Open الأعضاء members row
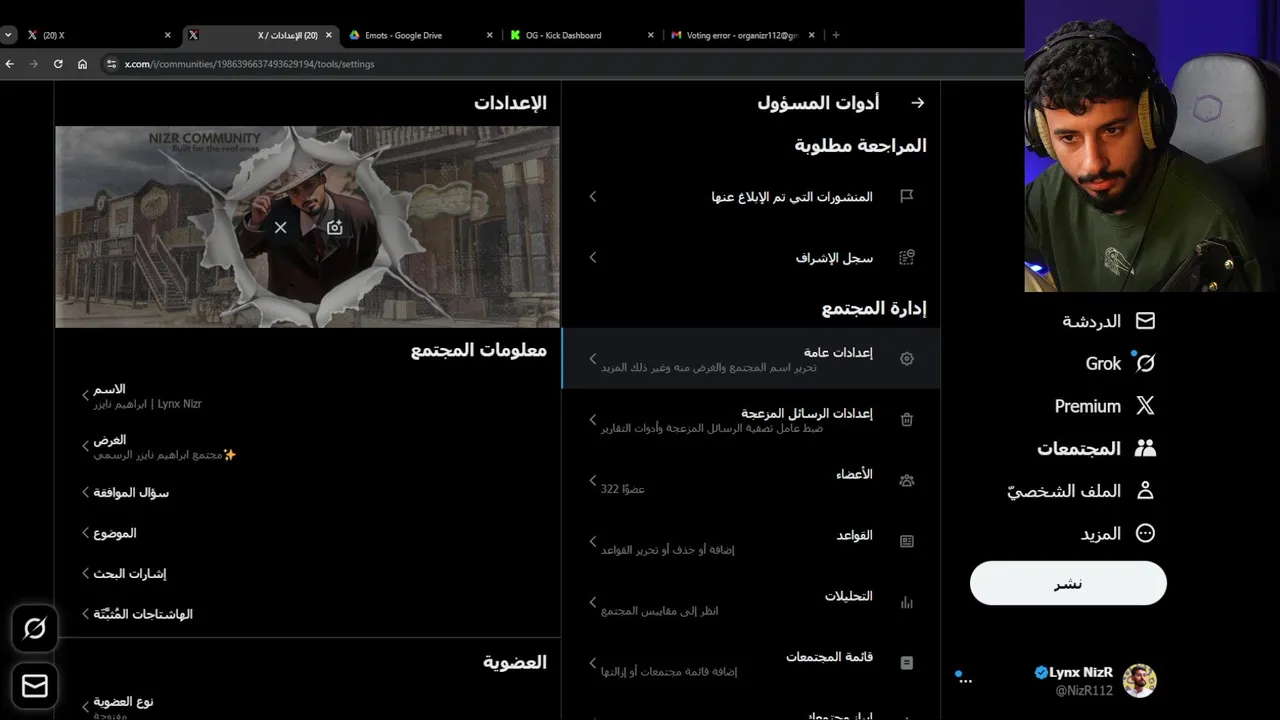 [x=751, y=481]
